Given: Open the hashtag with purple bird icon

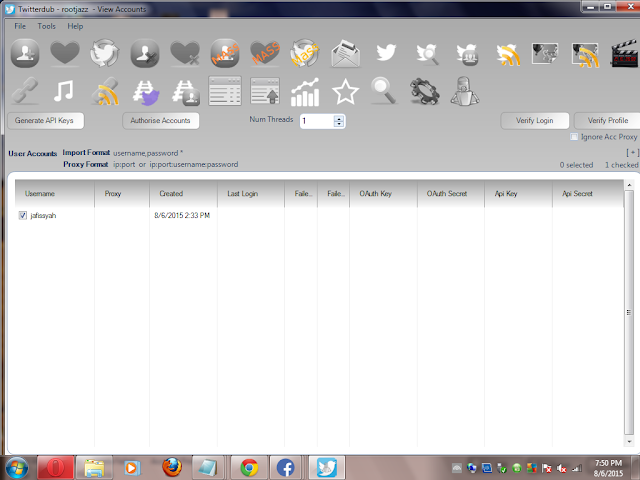Looking at the screenshot, I should click(146, 92).
